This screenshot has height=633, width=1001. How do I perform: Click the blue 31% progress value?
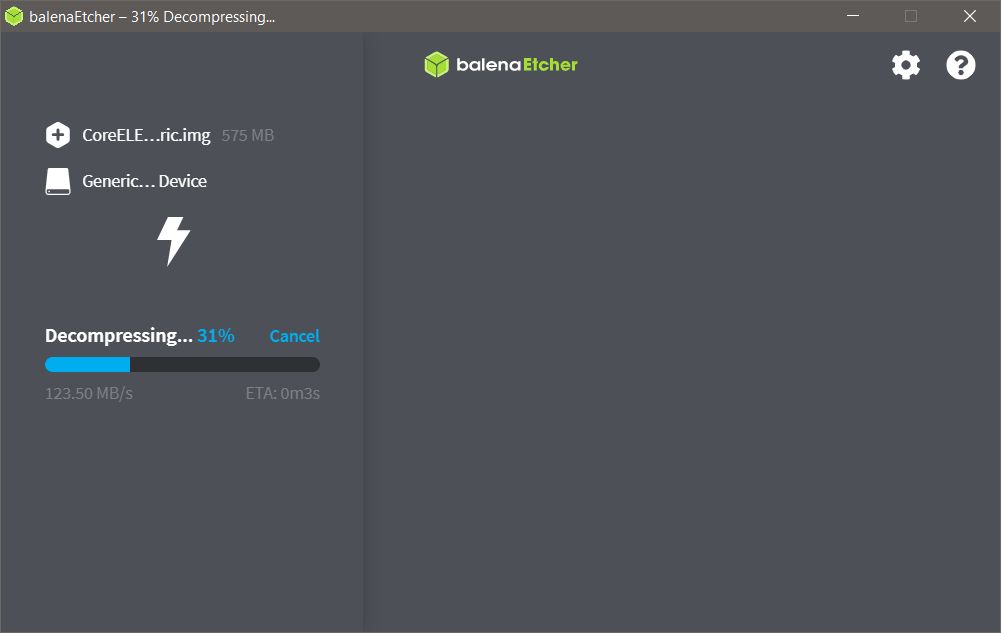(x=216, y=336)
